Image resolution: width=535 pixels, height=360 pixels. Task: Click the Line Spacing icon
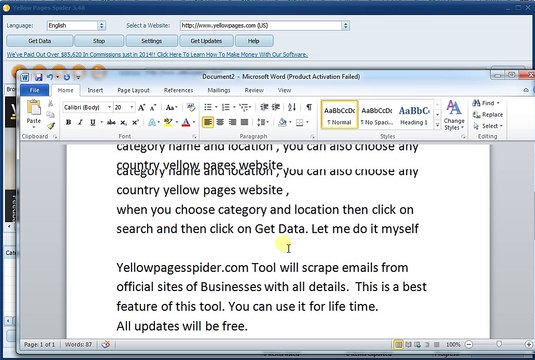coord(261,122)
